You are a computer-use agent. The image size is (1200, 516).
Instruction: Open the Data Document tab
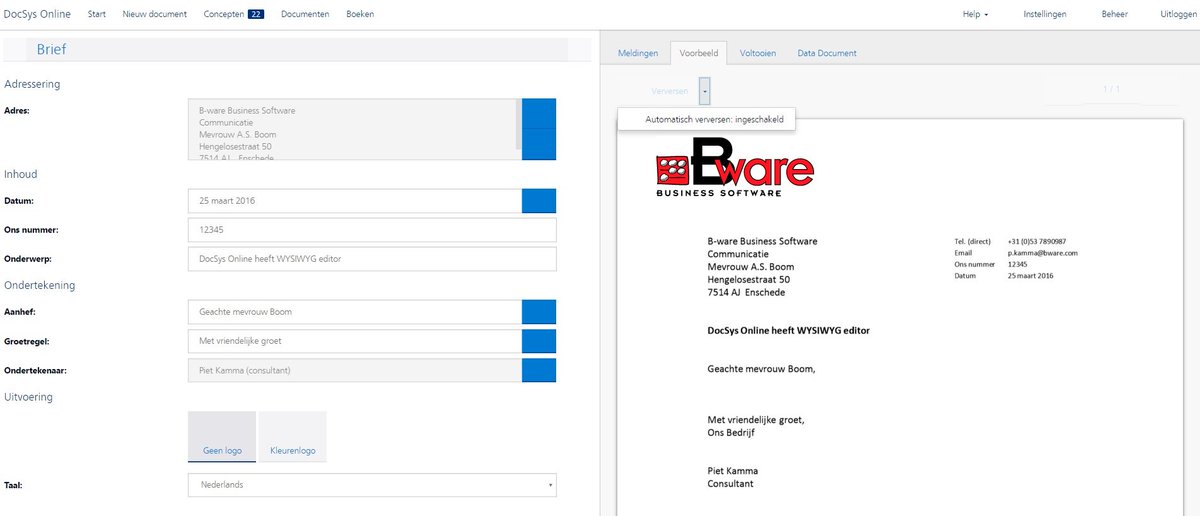click(x=827, y=53)
